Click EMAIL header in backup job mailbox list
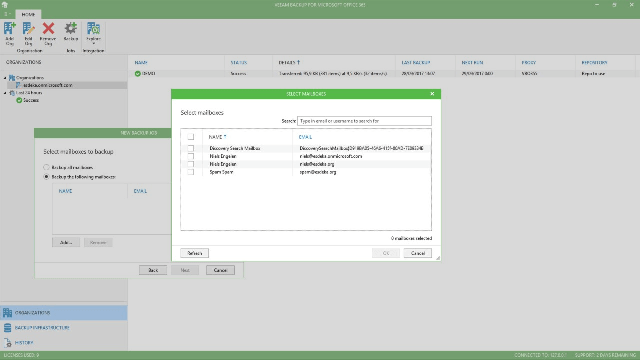This screenshot has width=640, height=360. pos(140,191)
